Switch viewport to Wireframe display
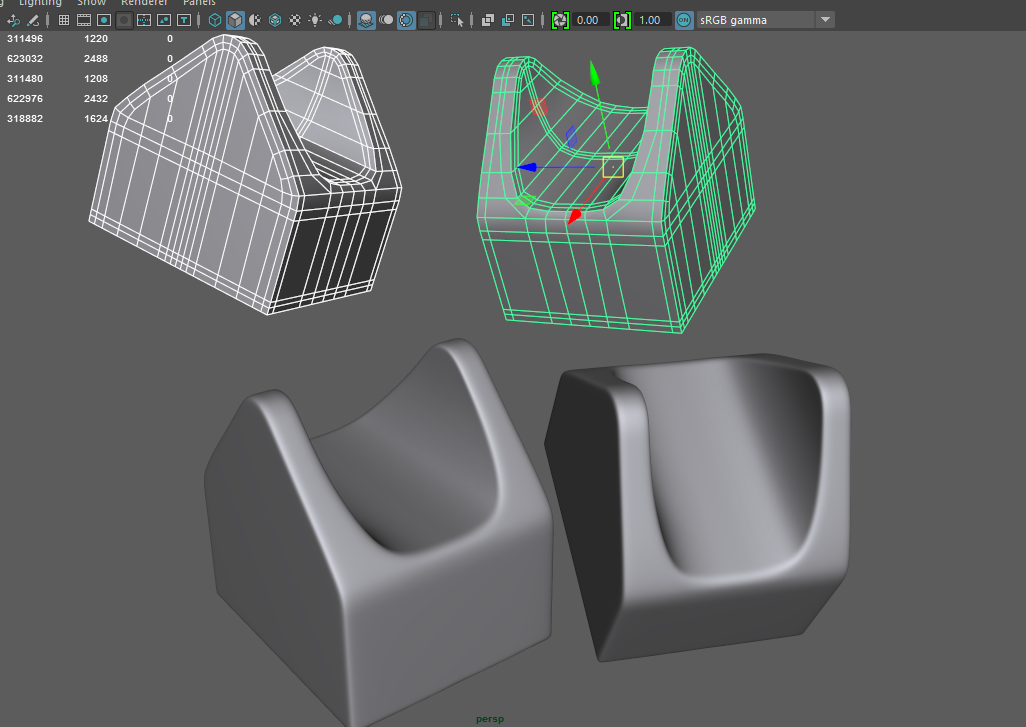 tap(215, 20)
